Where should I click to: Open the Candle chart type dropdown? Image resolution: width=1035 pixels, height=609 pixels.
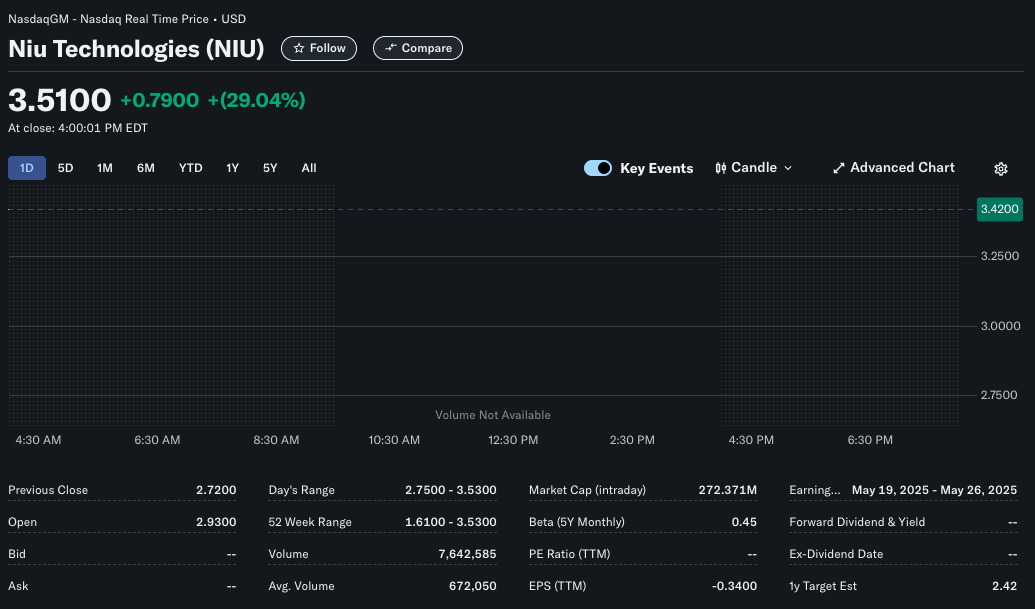[x=754, y=168]
